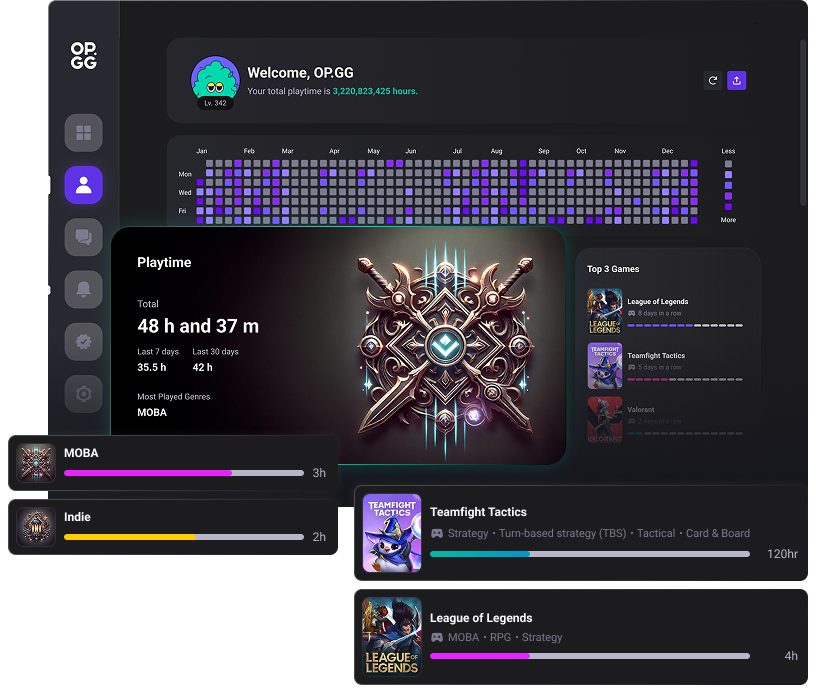The height and width of the screenshot is (693, 816).
Task: Click the 5 days in a row streak text
Action: click(x=659, y=367)
